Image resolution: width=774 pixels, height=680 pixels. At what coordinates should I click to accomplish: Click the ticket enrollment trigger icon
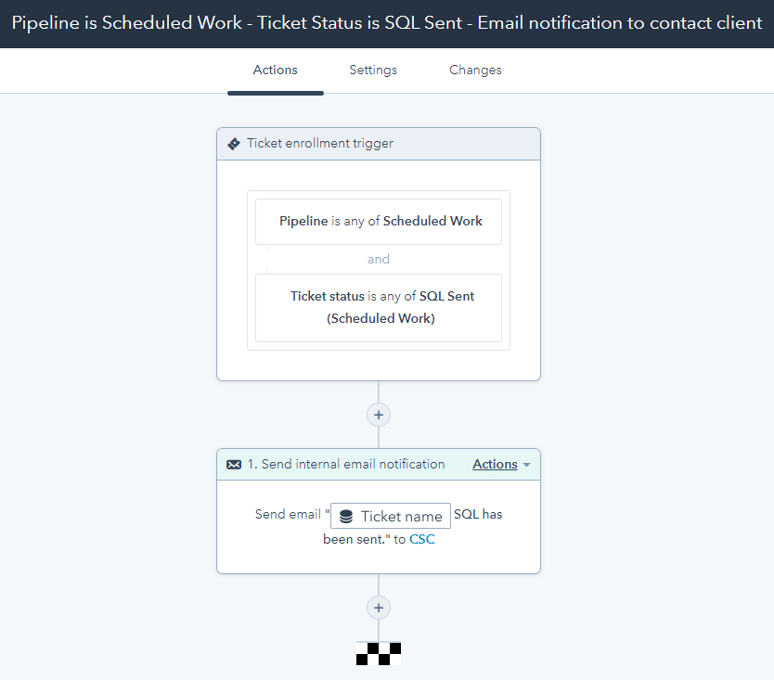(234, 144)
